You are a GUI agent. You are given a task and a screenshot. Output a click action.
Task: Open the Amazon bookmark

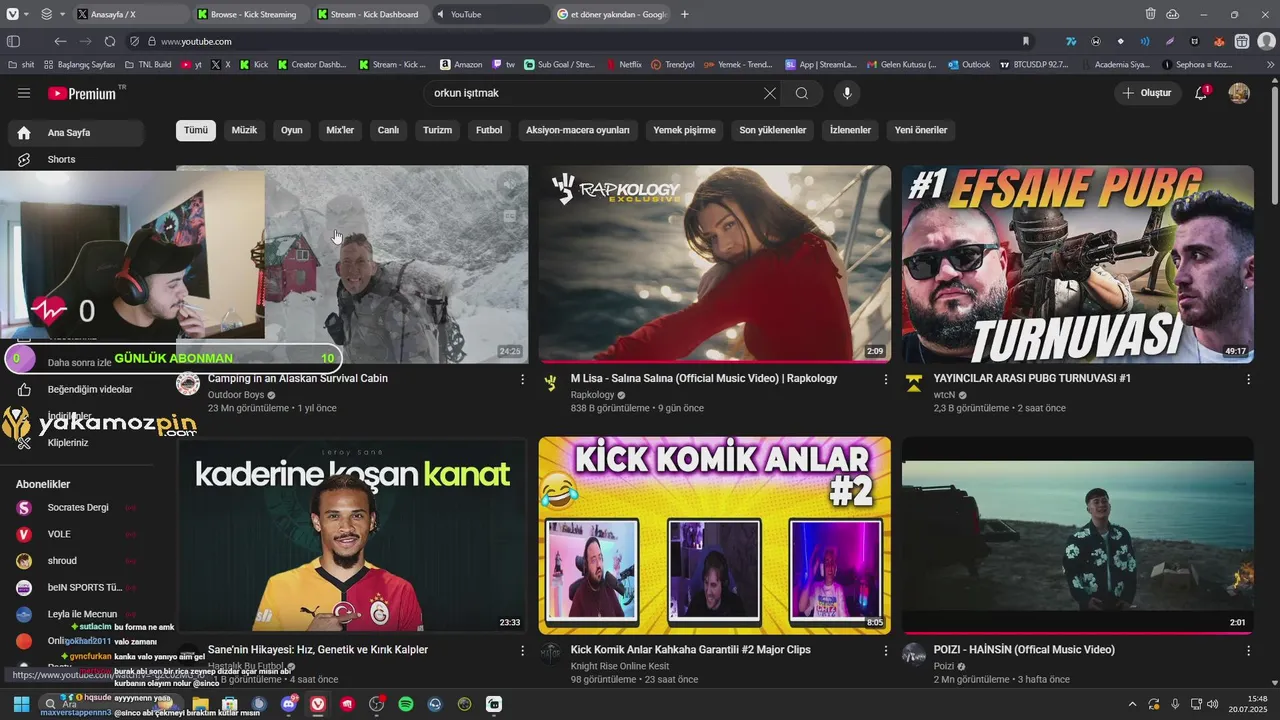click(x=460, y=64)
